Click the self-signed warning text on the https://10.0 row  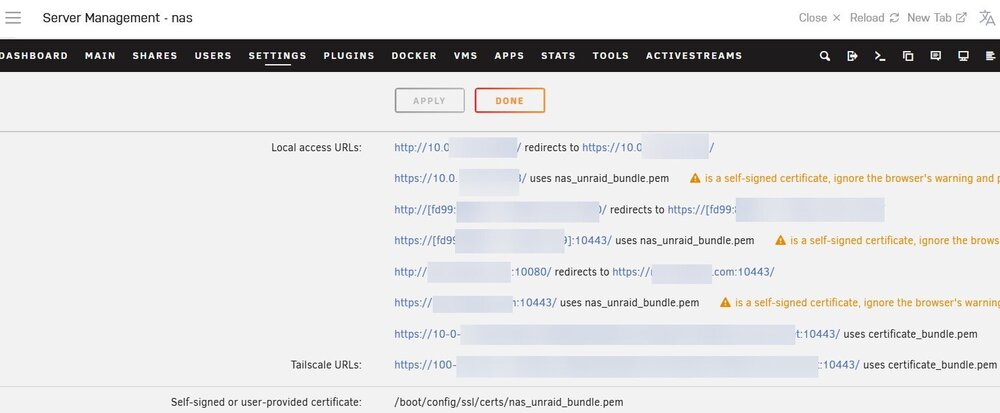click(852, 178)
